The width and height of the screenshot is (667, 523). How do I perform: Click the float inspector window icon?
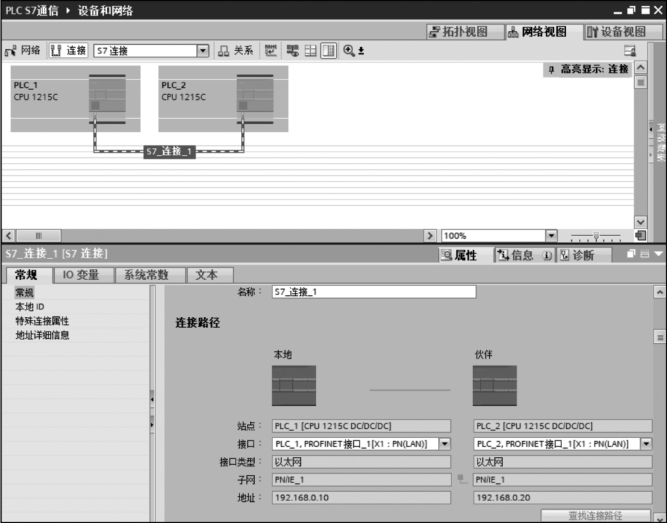point(631,254)
